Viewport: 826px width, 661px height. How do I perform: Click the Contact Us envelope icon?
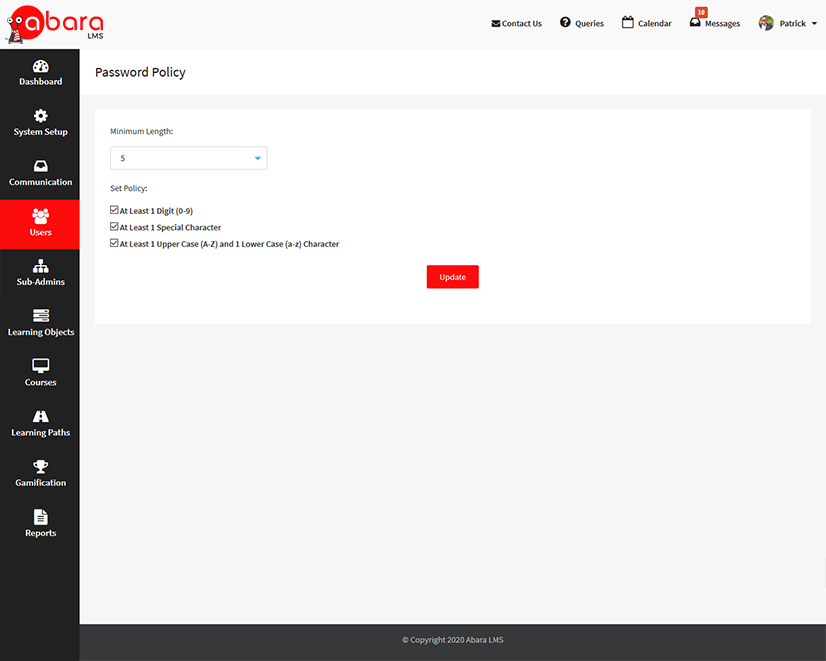496,24
